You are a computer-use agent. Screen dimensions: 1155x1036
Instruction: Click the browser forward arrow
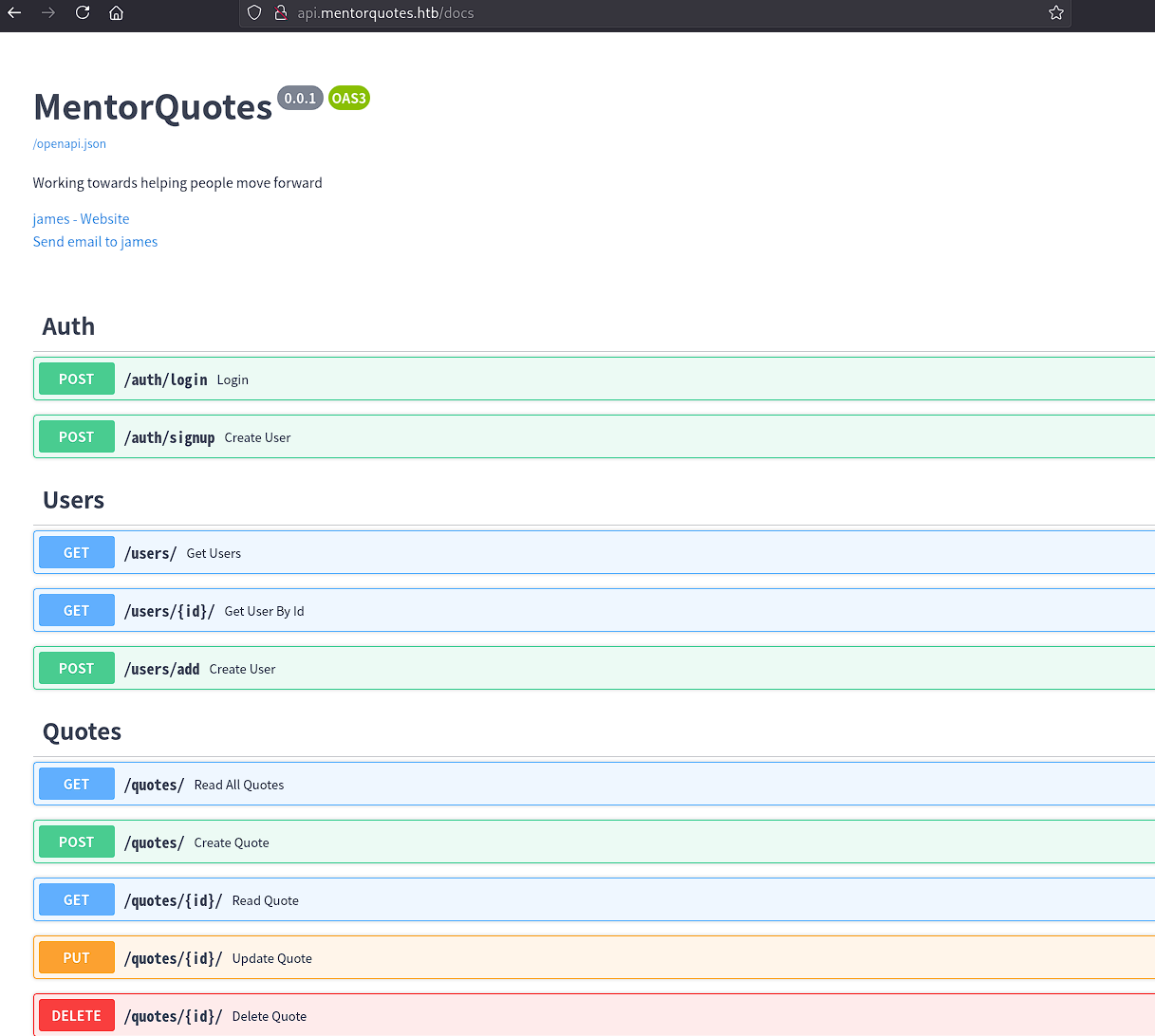click(48, 13)
